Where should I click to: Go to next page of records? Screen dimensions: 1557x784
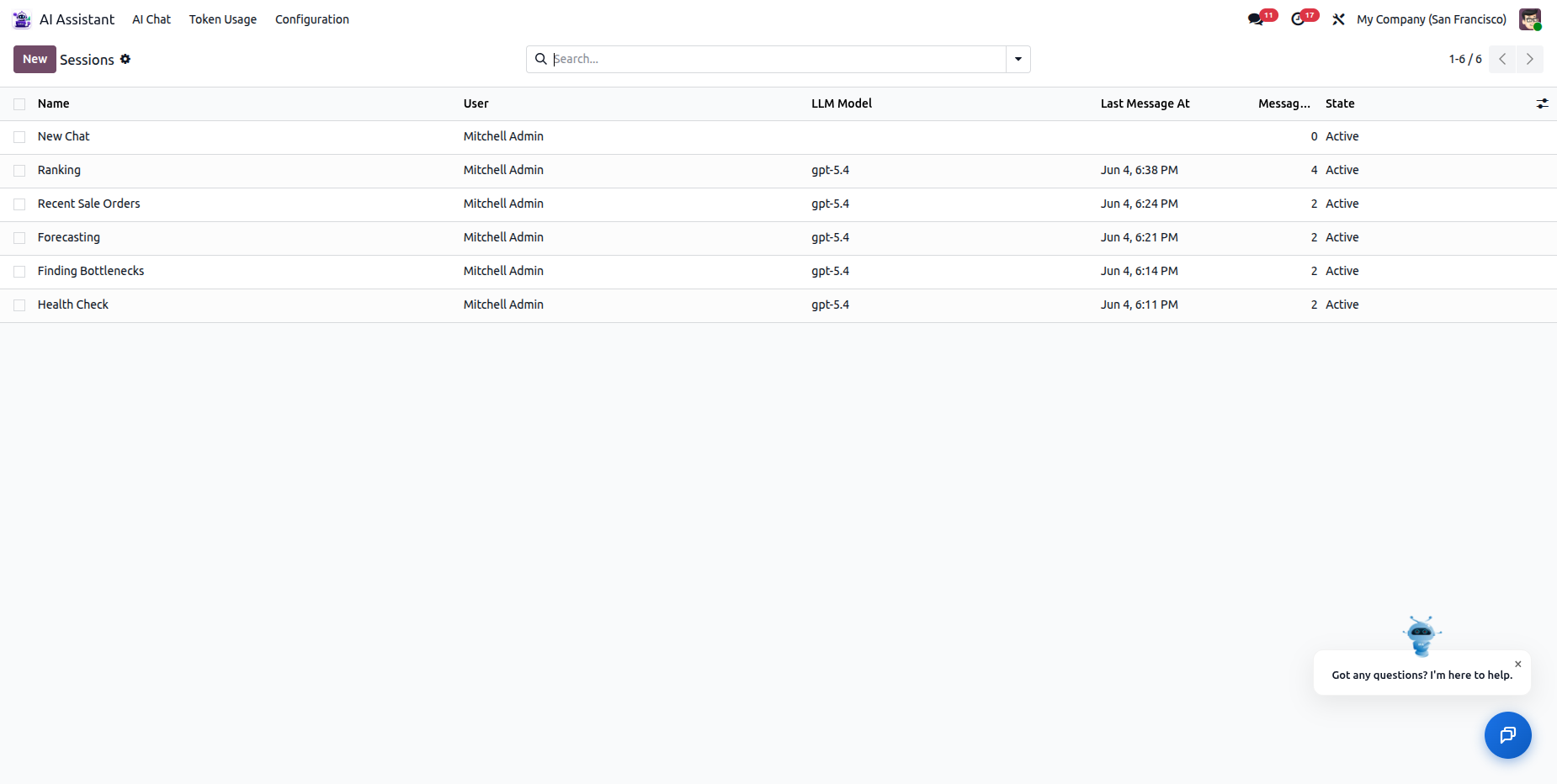pos(1530,59)
